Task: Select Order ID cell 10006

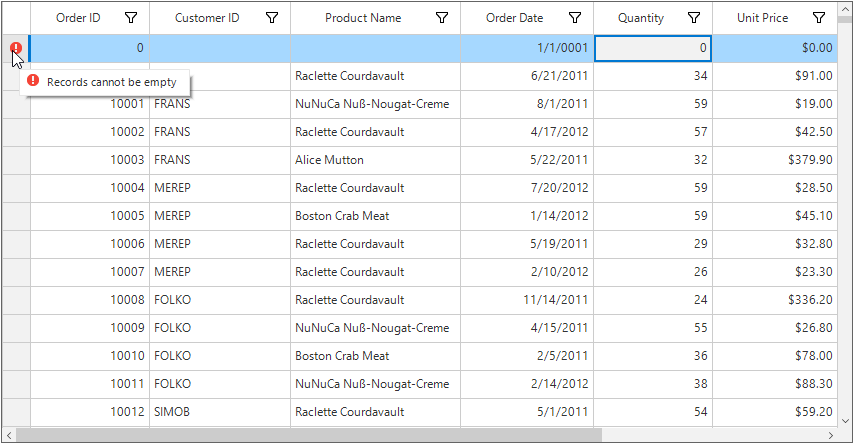Action: pos(90,244)
